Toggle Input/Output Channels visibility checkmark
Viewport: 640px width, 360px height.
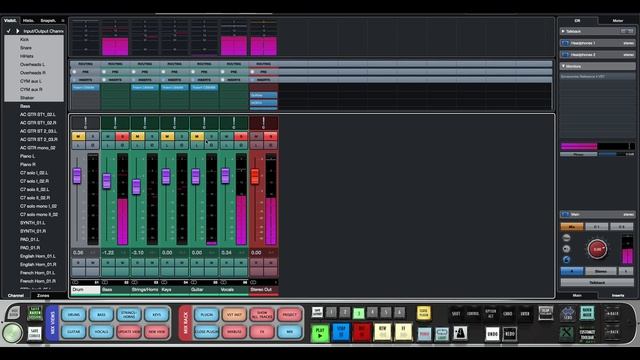pyautogui.click(x=9, y=31)
